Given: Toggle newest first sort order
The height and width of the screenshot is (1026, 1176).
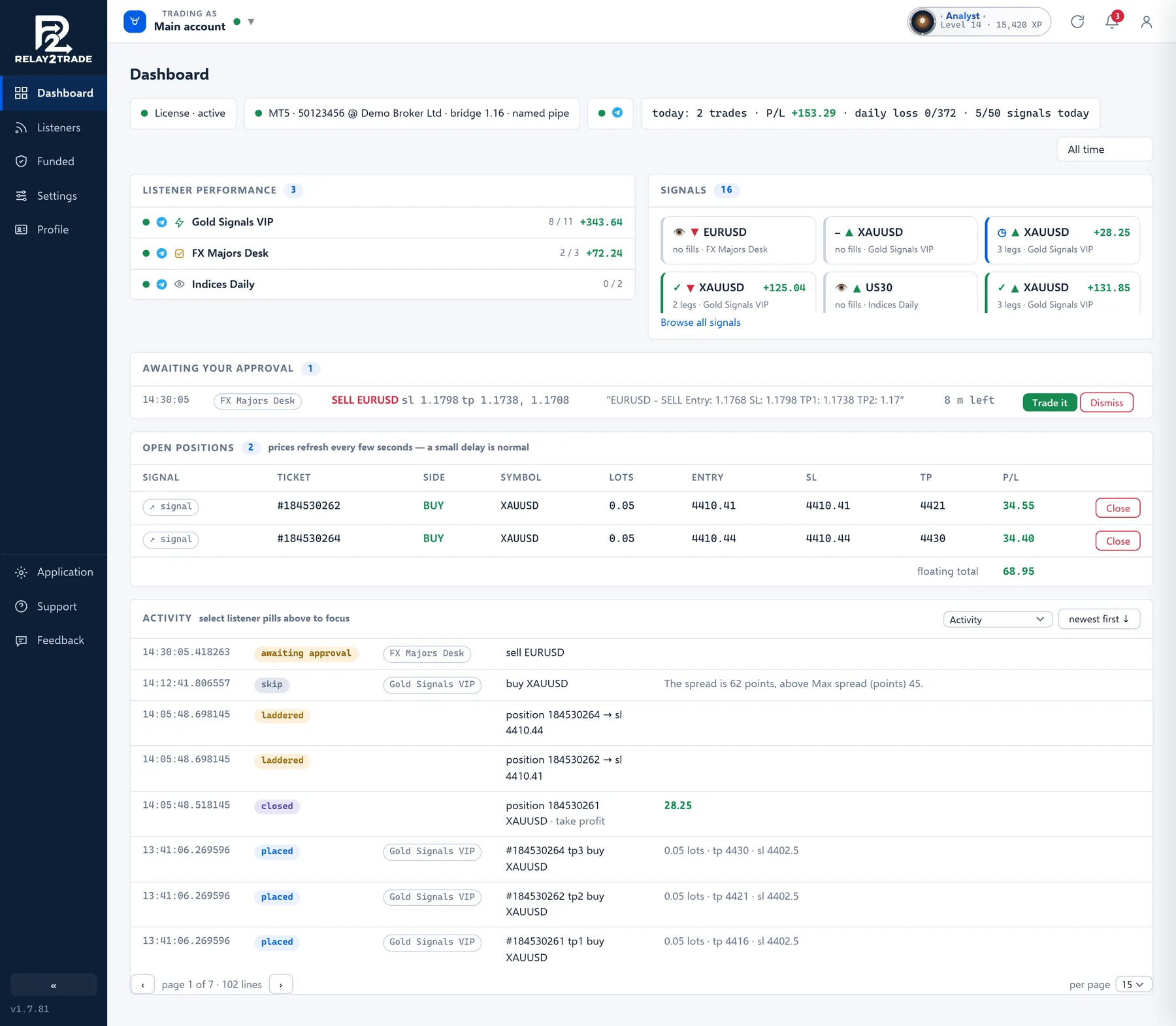Looking at the screenshot, I should pos(1099,619).
